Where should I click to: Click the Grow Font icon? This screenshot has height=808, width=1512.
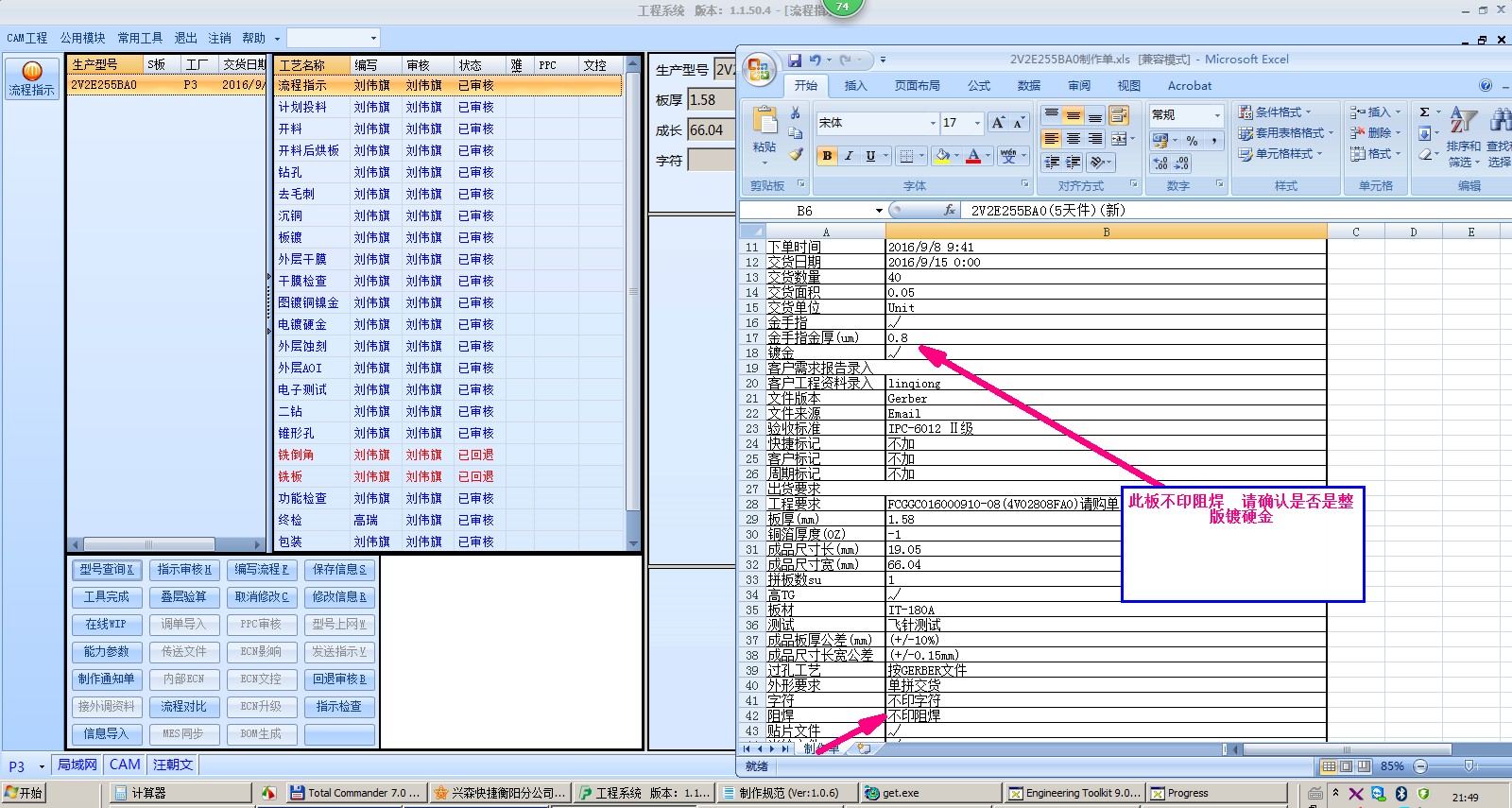point(998,123)
